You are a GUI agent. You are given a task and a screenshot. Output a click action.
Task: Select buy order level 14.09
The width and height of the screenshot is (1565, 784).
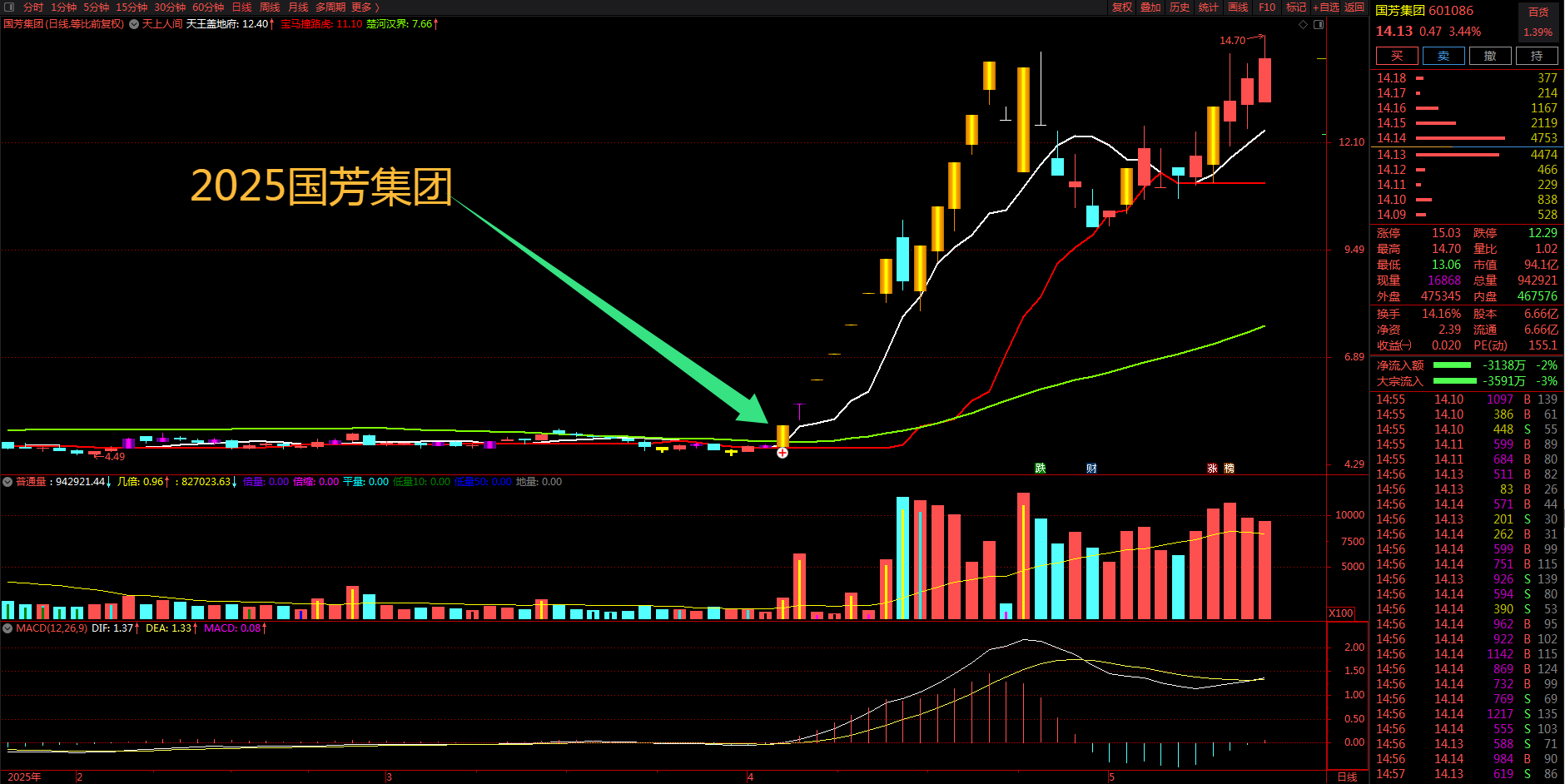(1467, 215)
